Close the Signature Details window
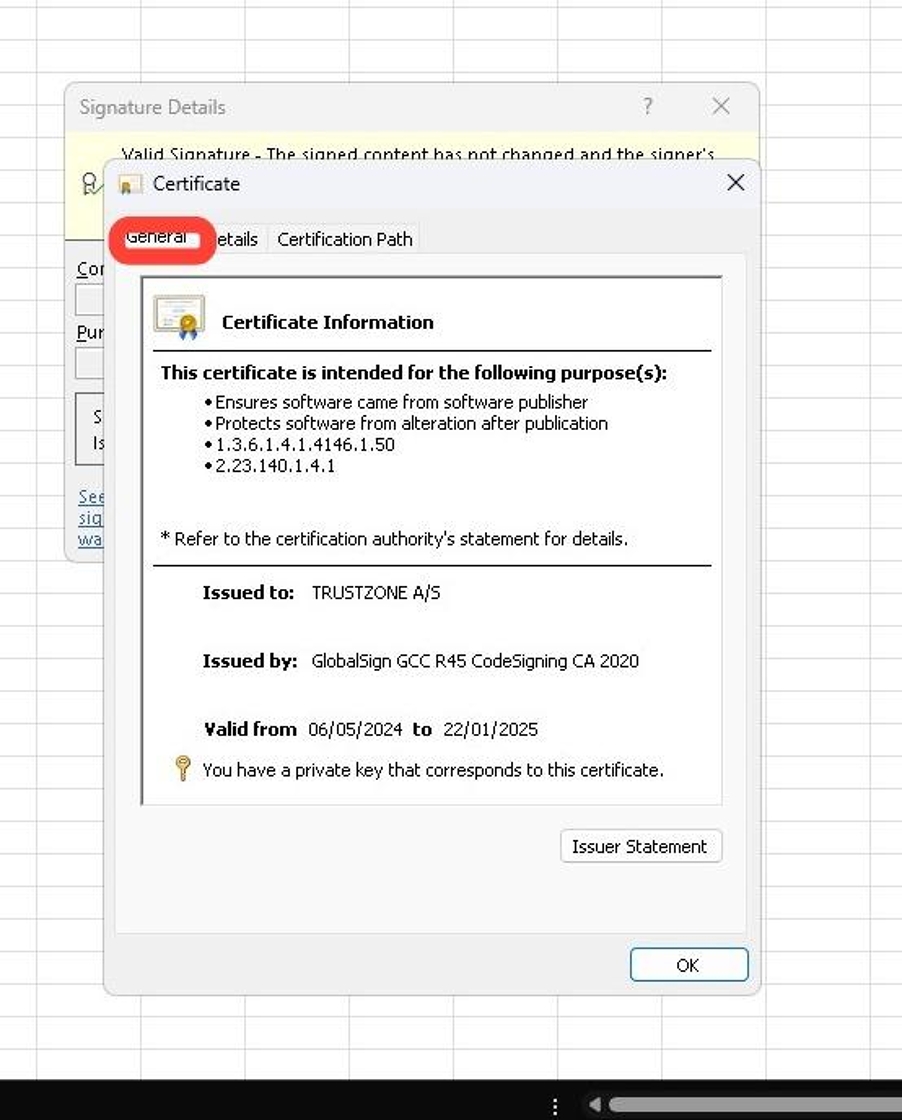 (721, 106)
